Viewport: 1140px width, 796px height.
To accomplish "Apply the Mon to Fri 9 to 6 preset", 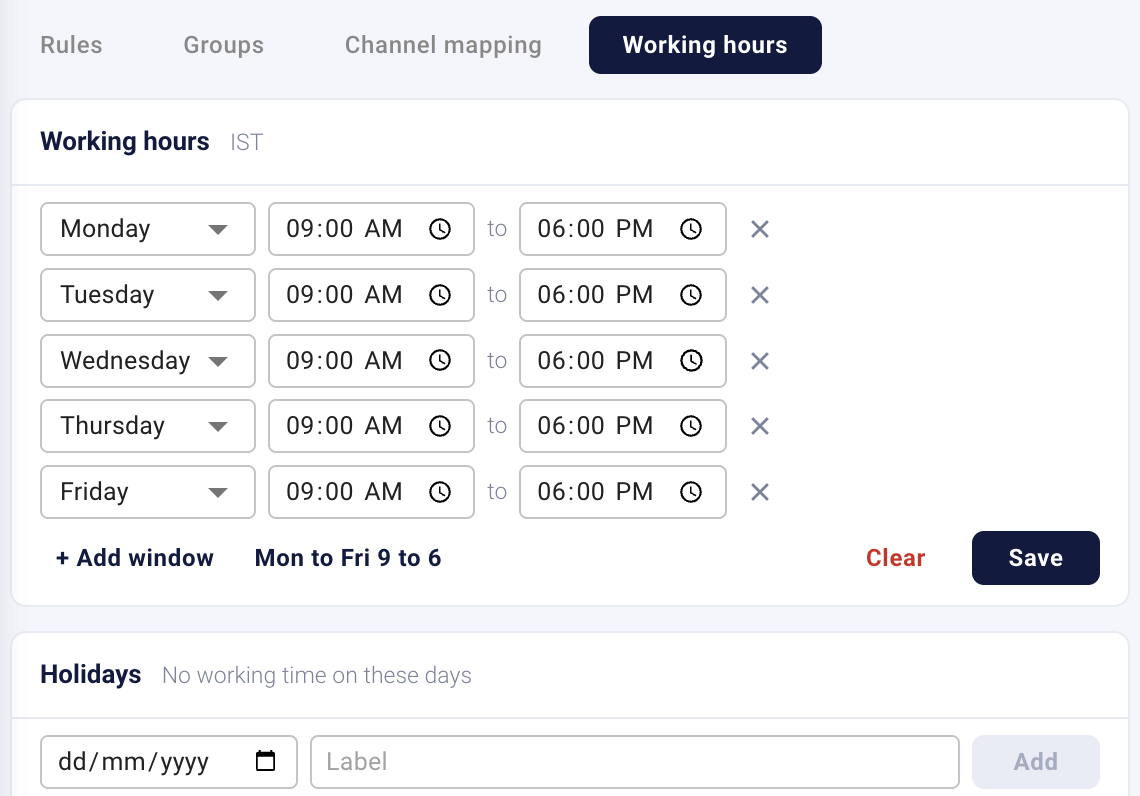I will pyautogui.click(x=348, y=558).
